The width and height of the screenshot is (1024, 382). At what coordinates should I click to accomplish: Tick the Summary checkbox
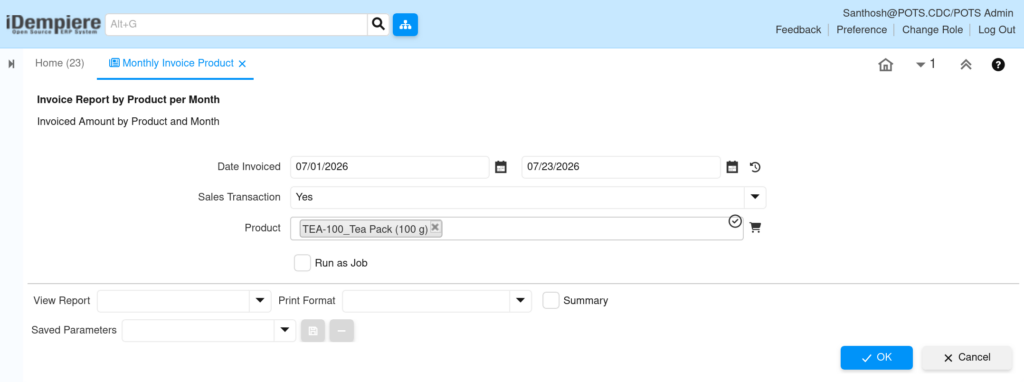coord(551,300)
